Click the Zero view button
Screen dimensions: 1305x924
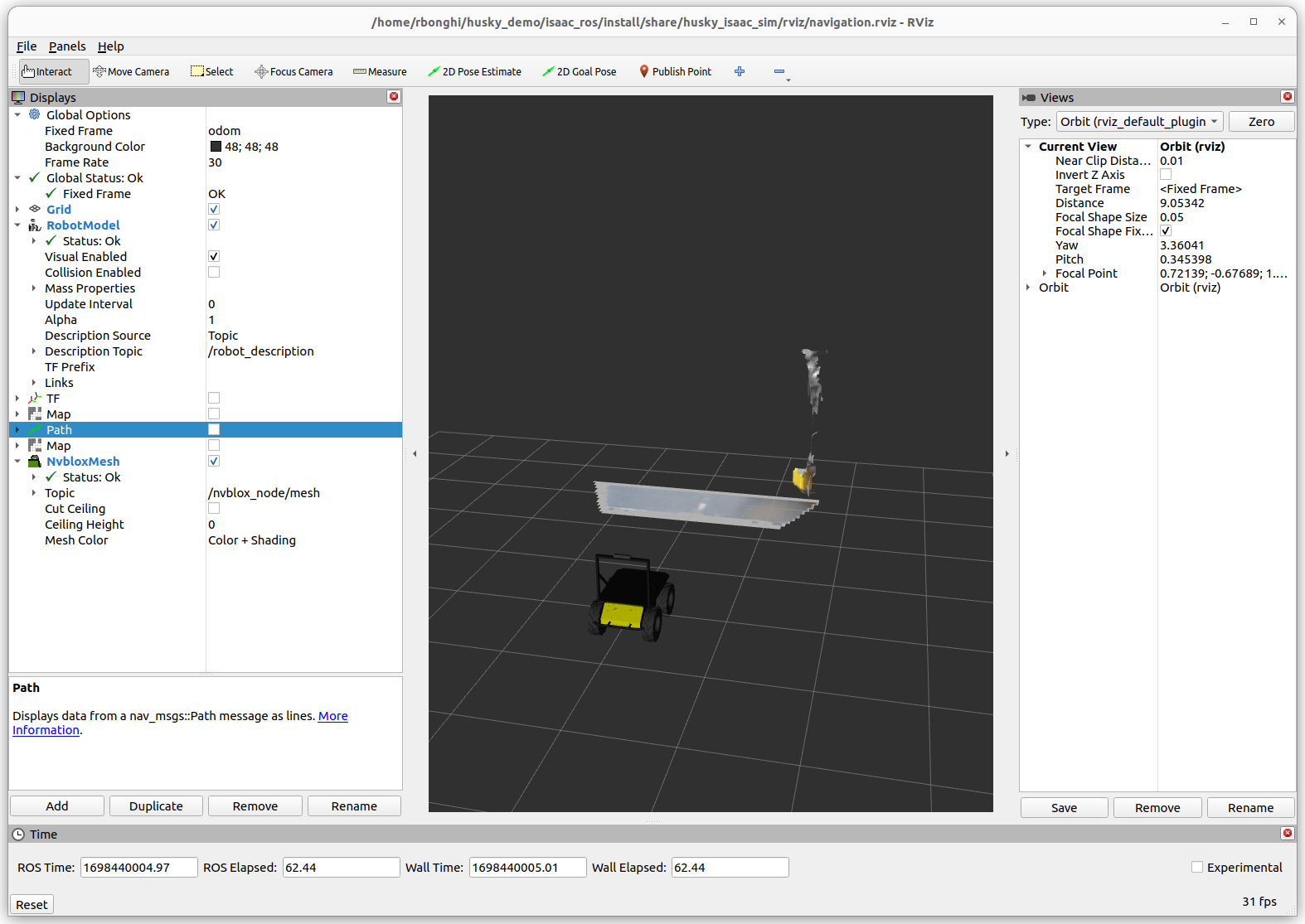1261,122
